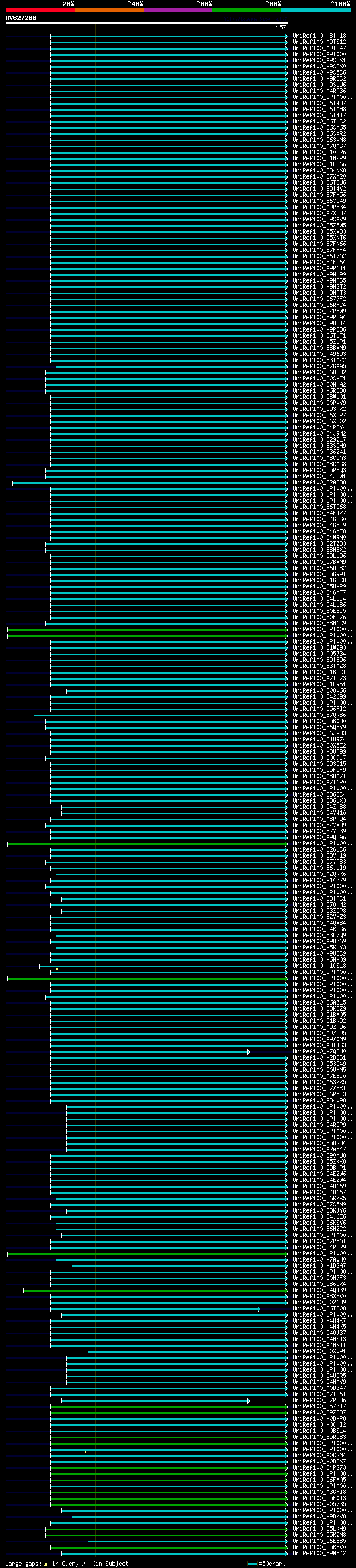
Task: Select hit label UniRef100_Q4QJ37
Action: coord(319,1332)
